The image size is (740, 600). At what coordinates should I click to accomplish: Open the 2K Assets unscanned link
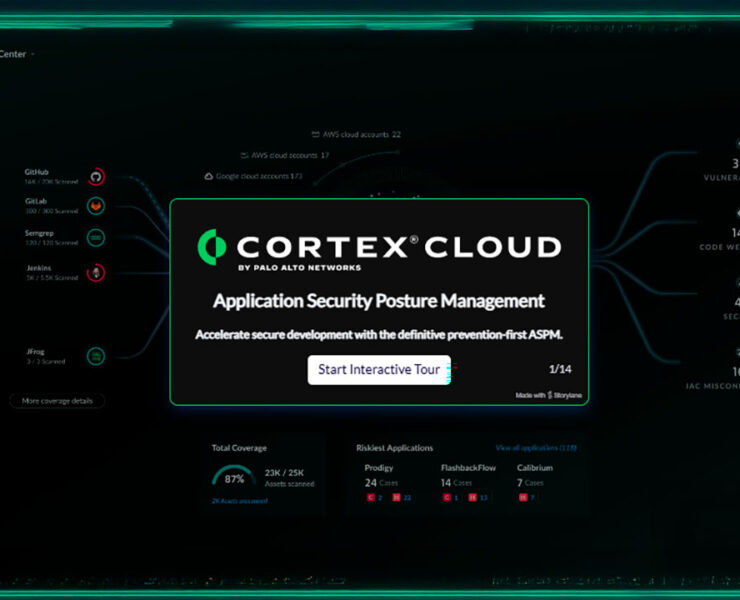pos(240,501)
